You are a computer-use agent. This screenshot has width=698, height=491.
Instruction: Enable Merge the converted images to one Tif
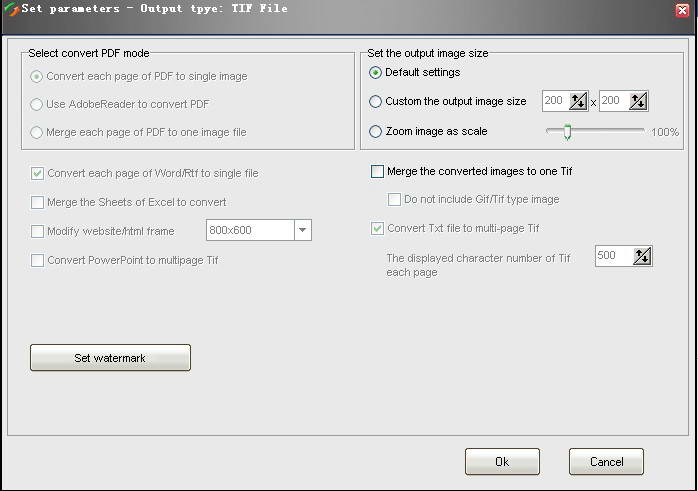click(377, 172)
